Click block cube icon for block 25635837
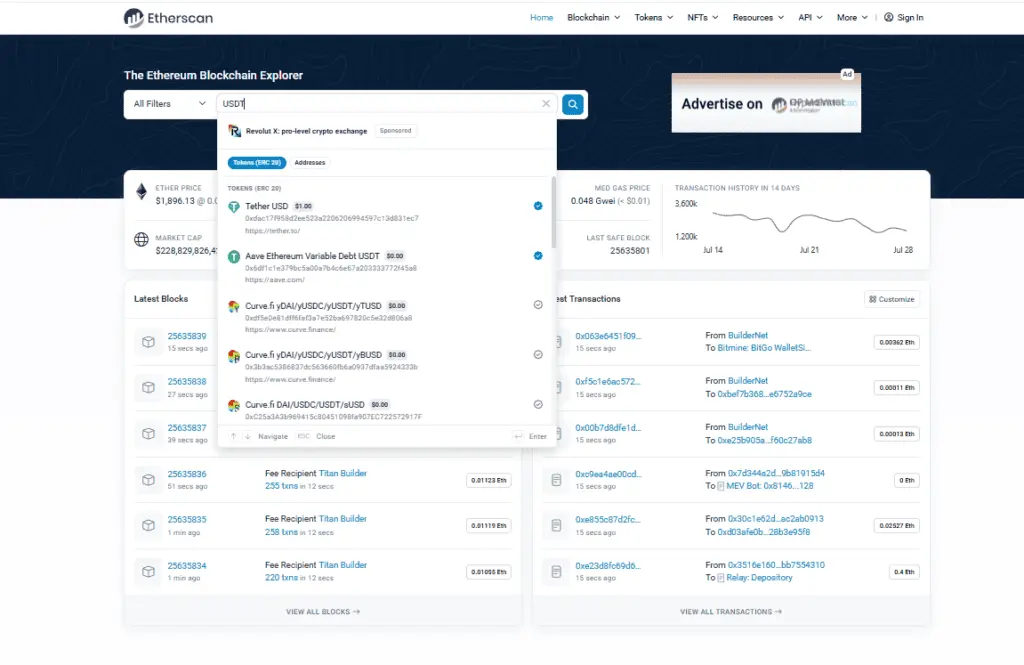 pos(149,434)
